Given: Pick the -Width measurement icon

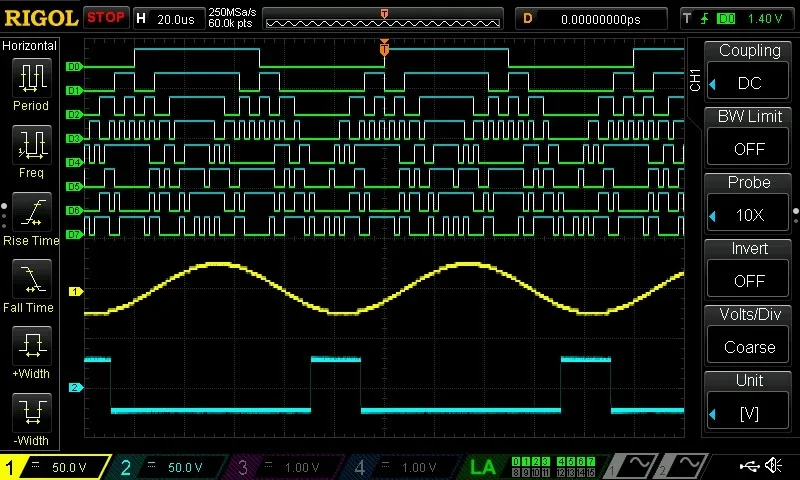Looking at the screenshot, I should tap(30, 416).
